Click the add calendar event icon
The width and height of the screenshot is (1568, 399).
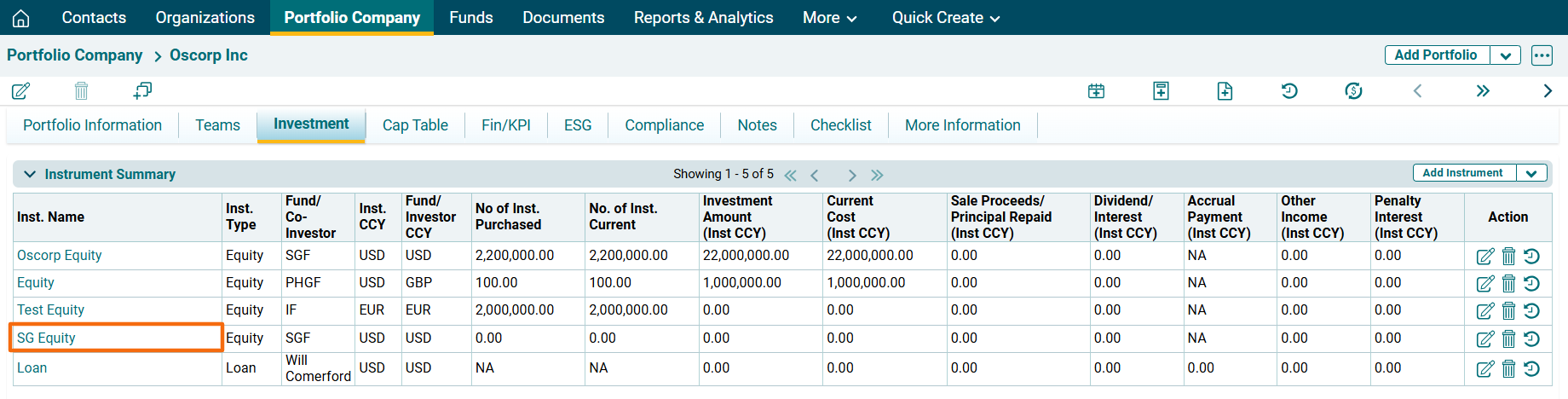tap(1096, 91)
